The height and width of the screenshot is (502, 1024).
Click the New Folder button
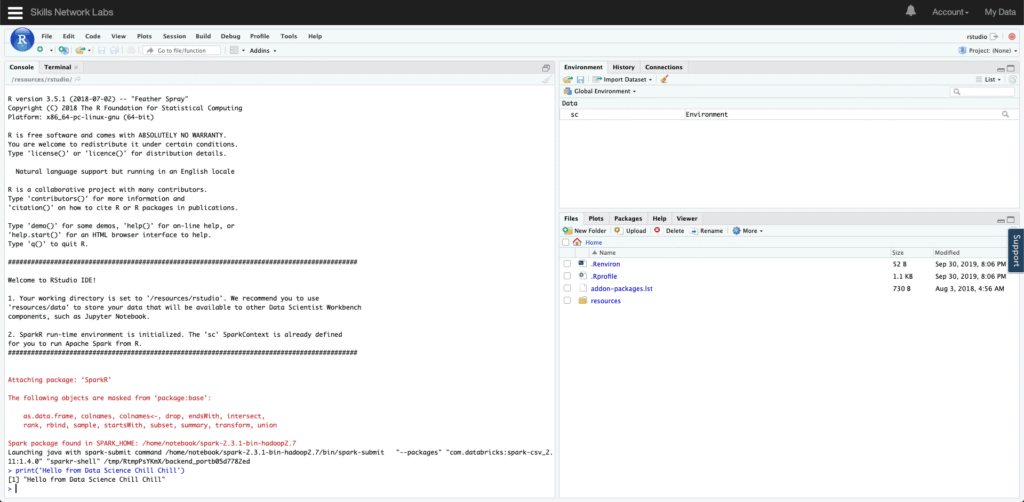point(584,230)
